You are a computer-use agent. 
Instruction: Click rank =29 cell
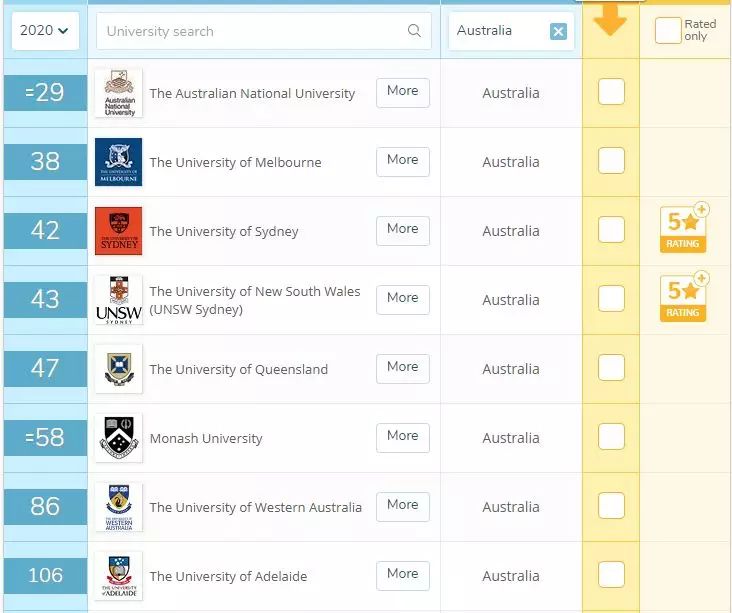45,93
